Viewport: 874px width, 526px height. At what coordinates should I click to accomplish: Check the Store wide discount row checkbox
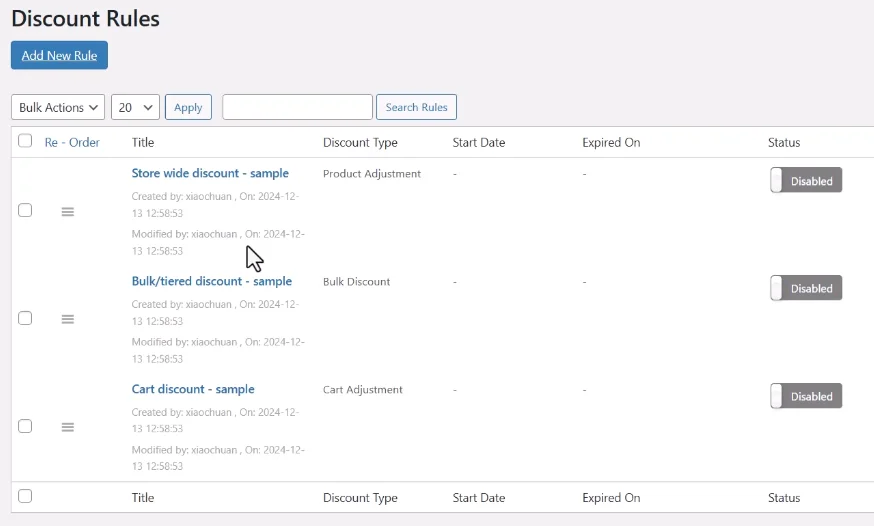point(25,210)
